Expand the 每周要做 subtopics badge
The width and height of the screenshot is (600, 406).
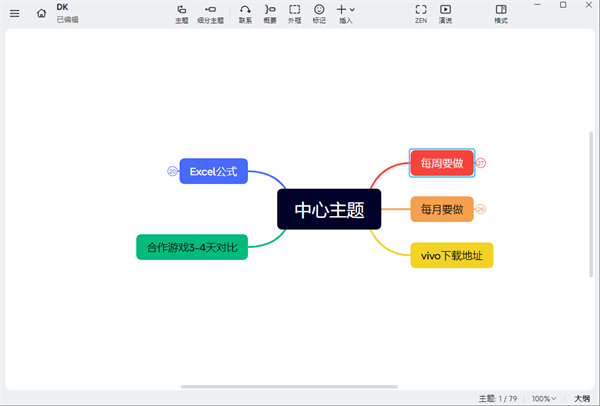481,163
